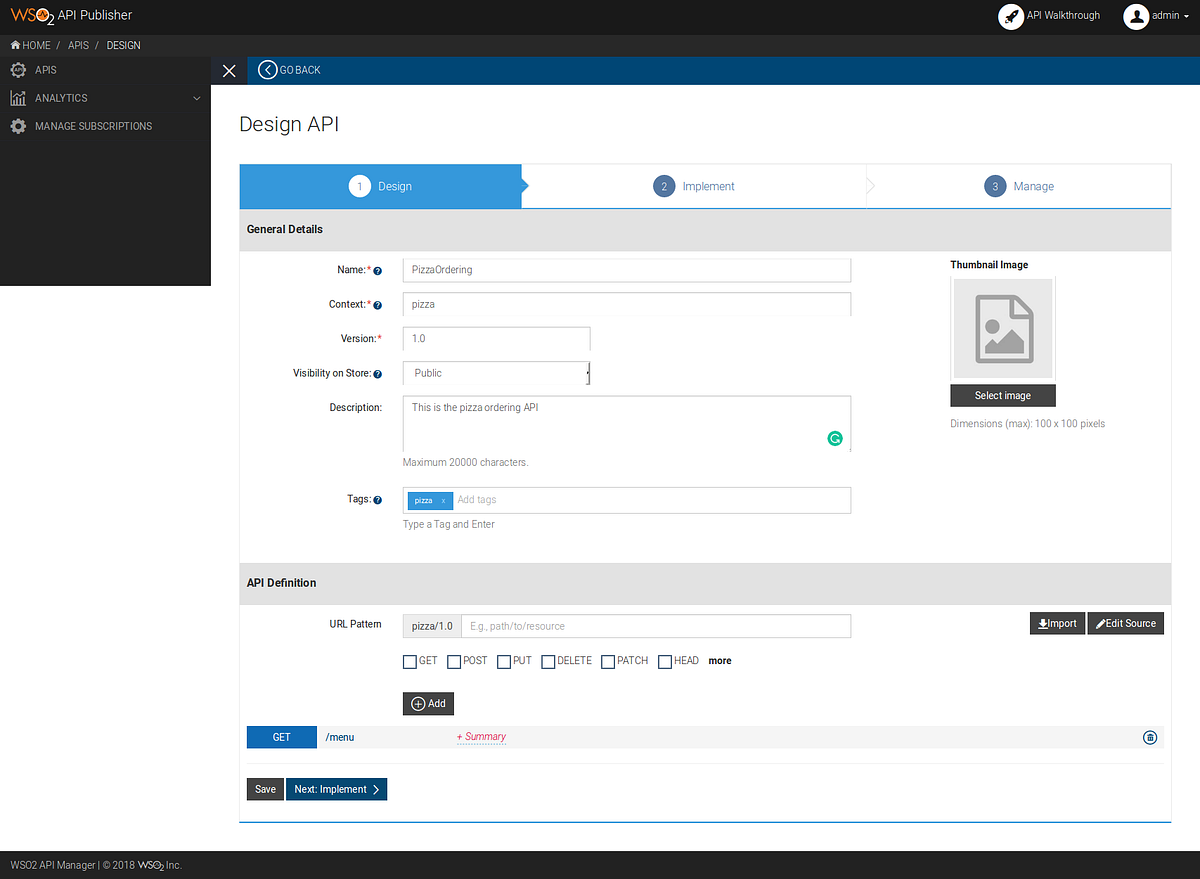1200x879 pixels.
Task: Expand the Analytics section chevron
Action: (196, 97)
